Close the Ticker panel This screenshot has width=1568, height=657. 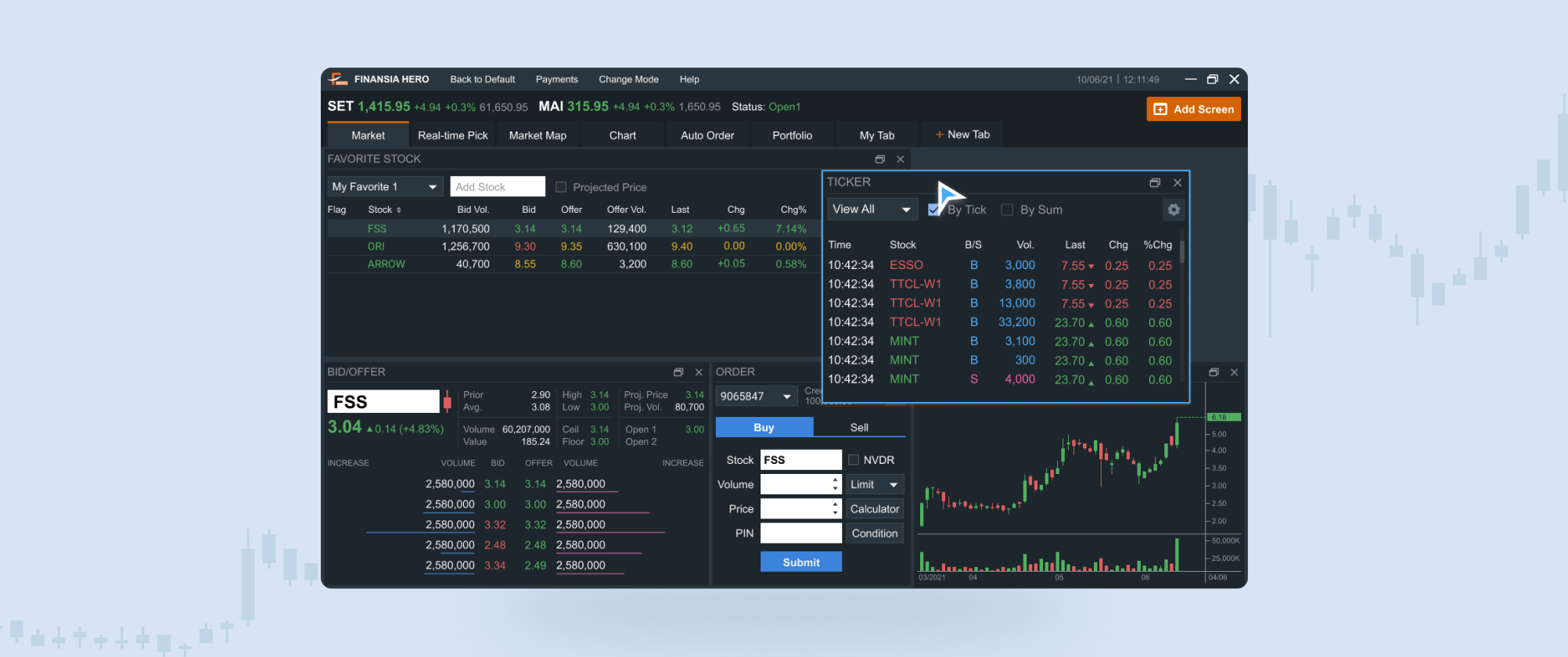(x=1178, y=182)
